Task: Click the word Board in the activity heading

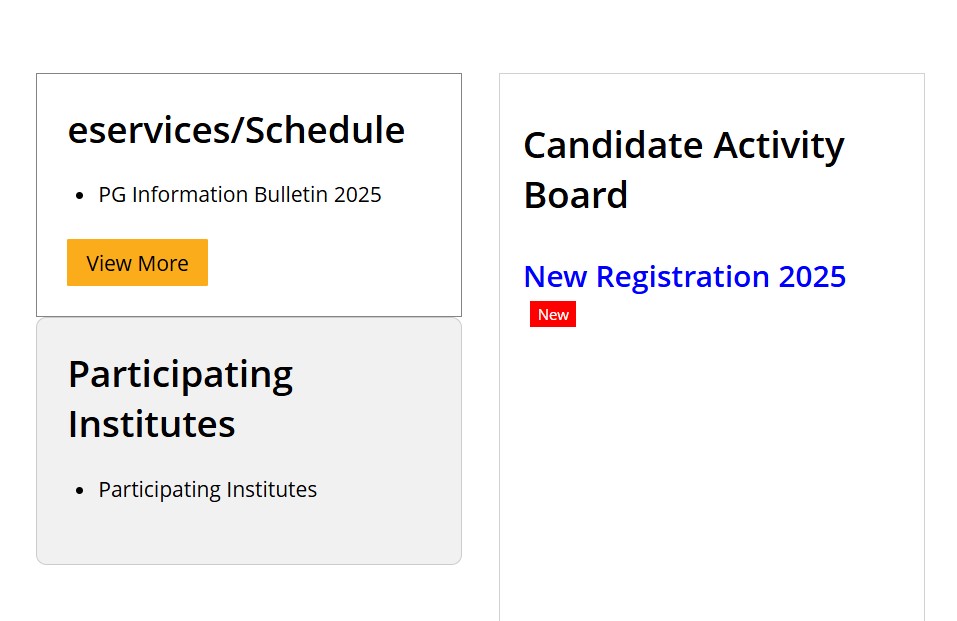Action: [575, 195]
